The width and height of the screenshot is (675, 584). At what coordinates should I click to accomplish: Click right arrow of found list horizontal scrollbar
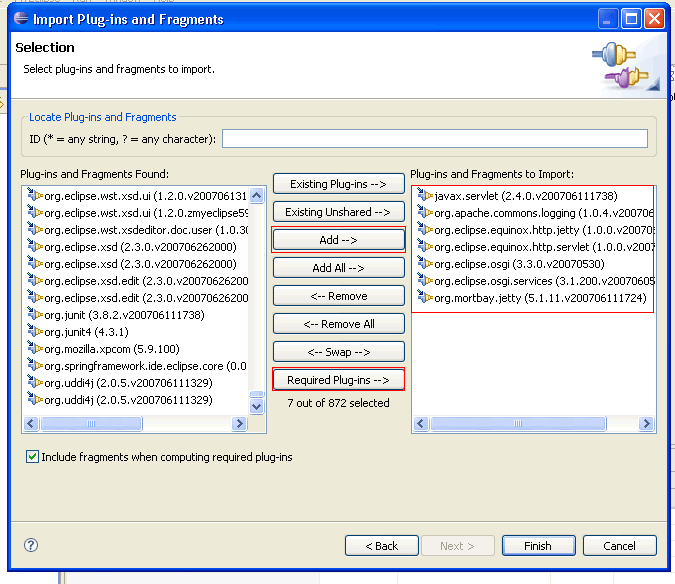(x=239, y=423)
